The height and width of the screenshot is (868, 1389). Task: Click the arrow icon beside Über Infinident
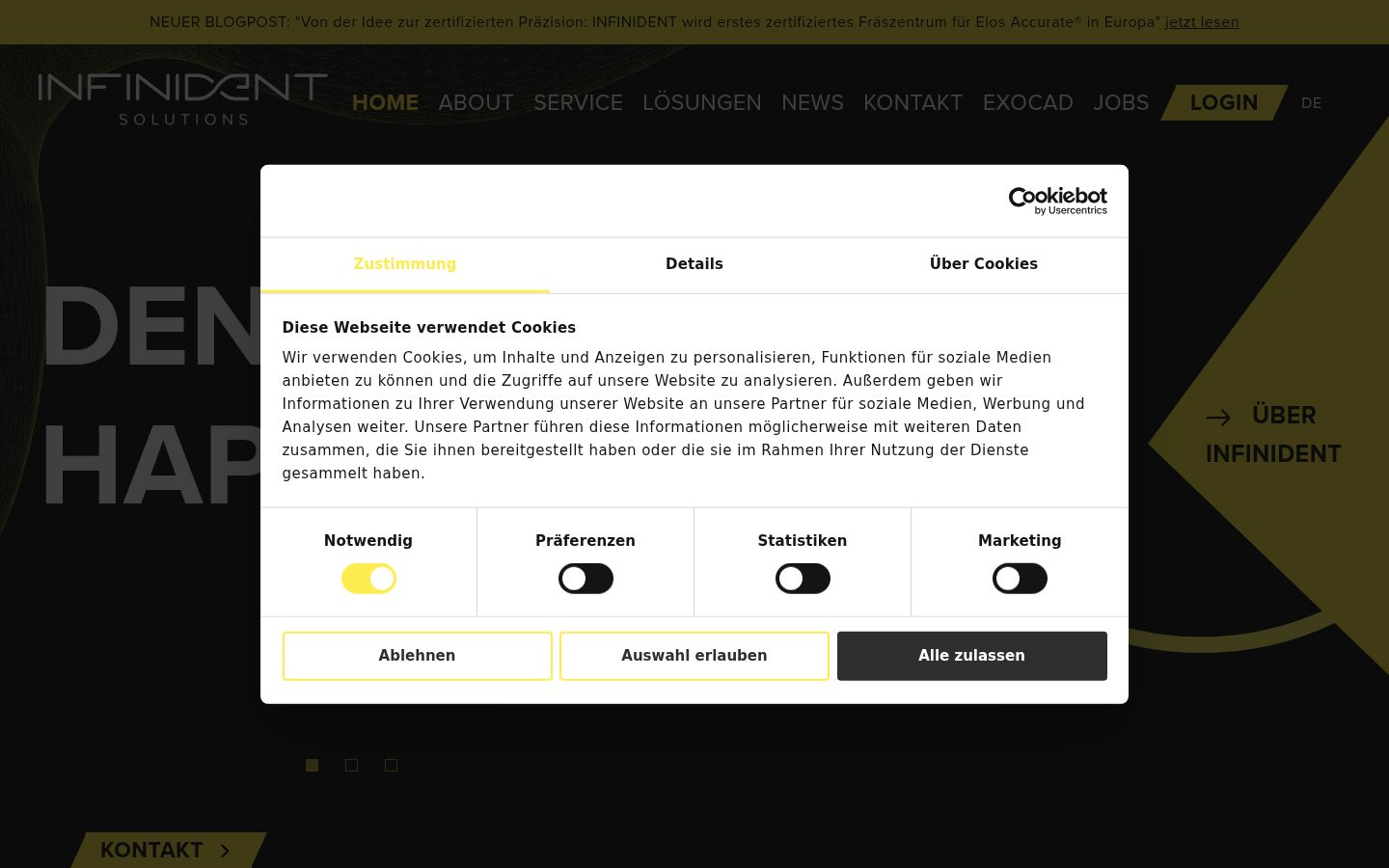1218,418
